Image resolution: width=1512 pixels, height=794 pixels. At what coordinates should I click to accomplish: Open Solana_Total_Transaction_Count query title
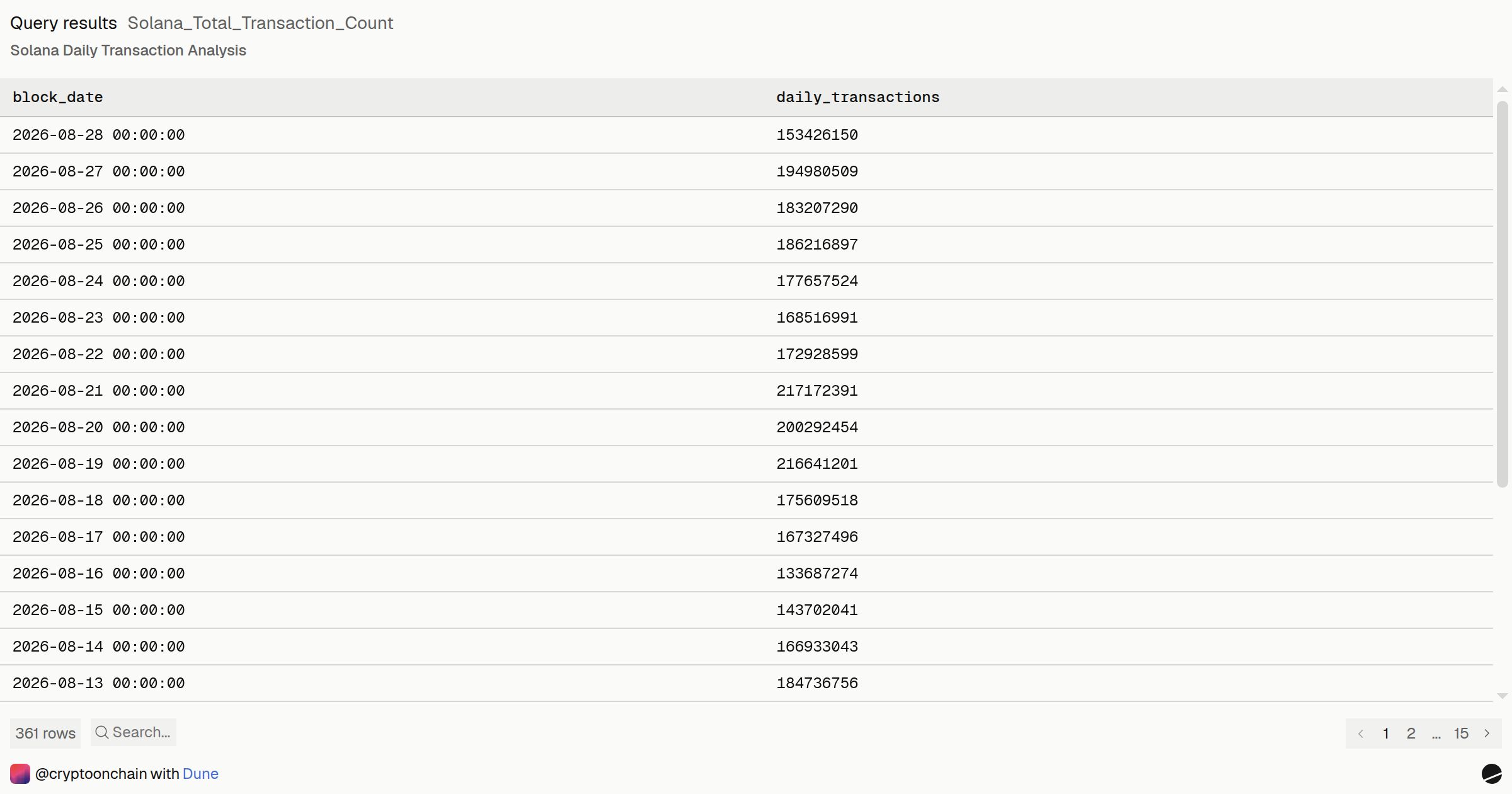260,23
